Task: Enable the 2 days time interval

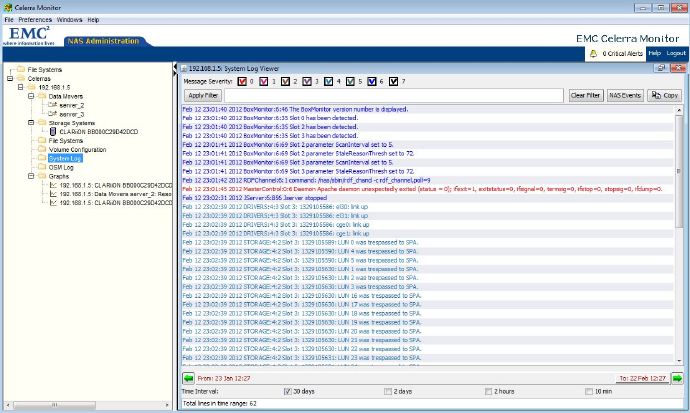Action: [x=388, y=391]
